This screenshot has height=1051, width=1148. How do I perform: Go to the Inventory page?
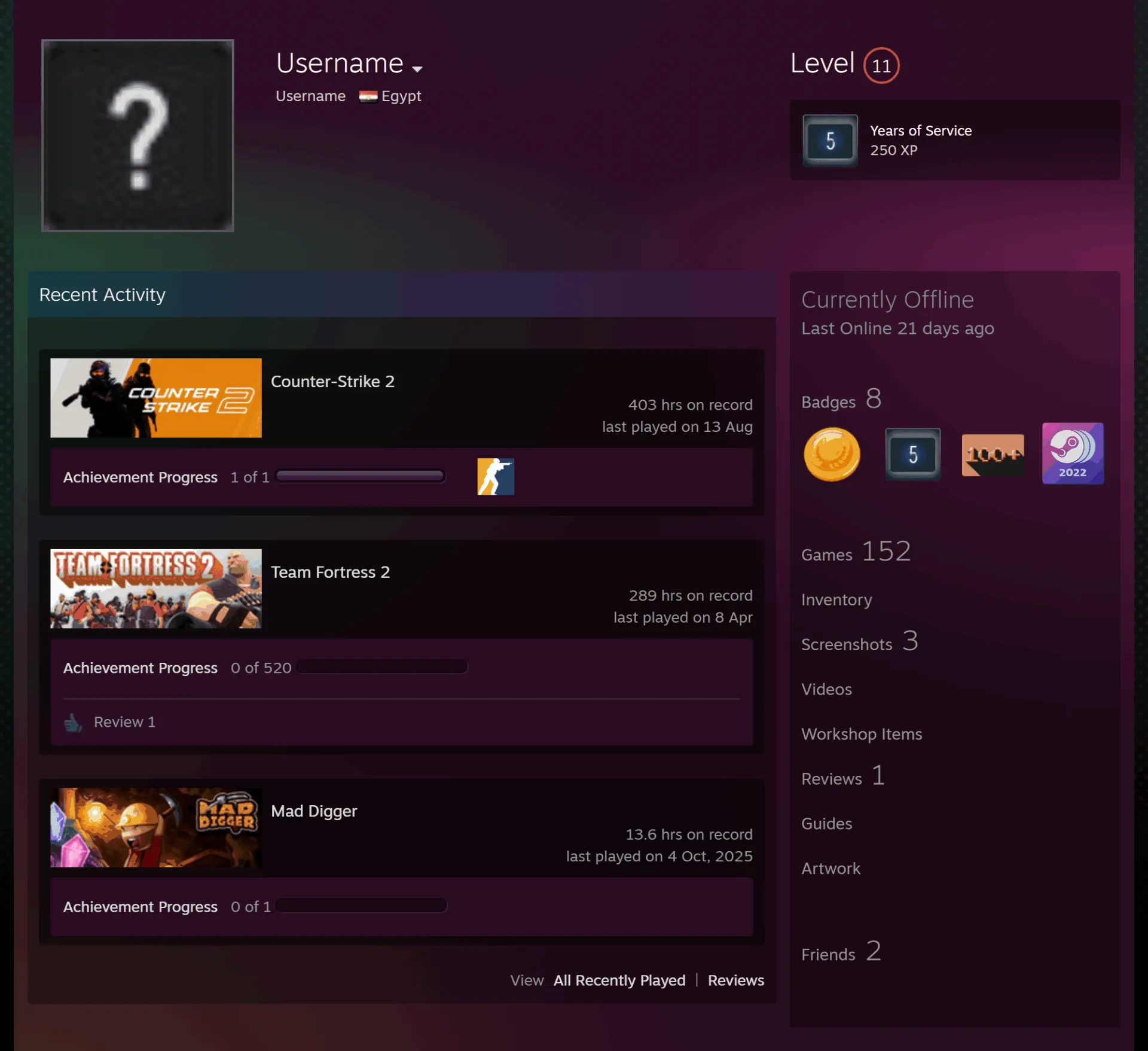coord(836,600)
